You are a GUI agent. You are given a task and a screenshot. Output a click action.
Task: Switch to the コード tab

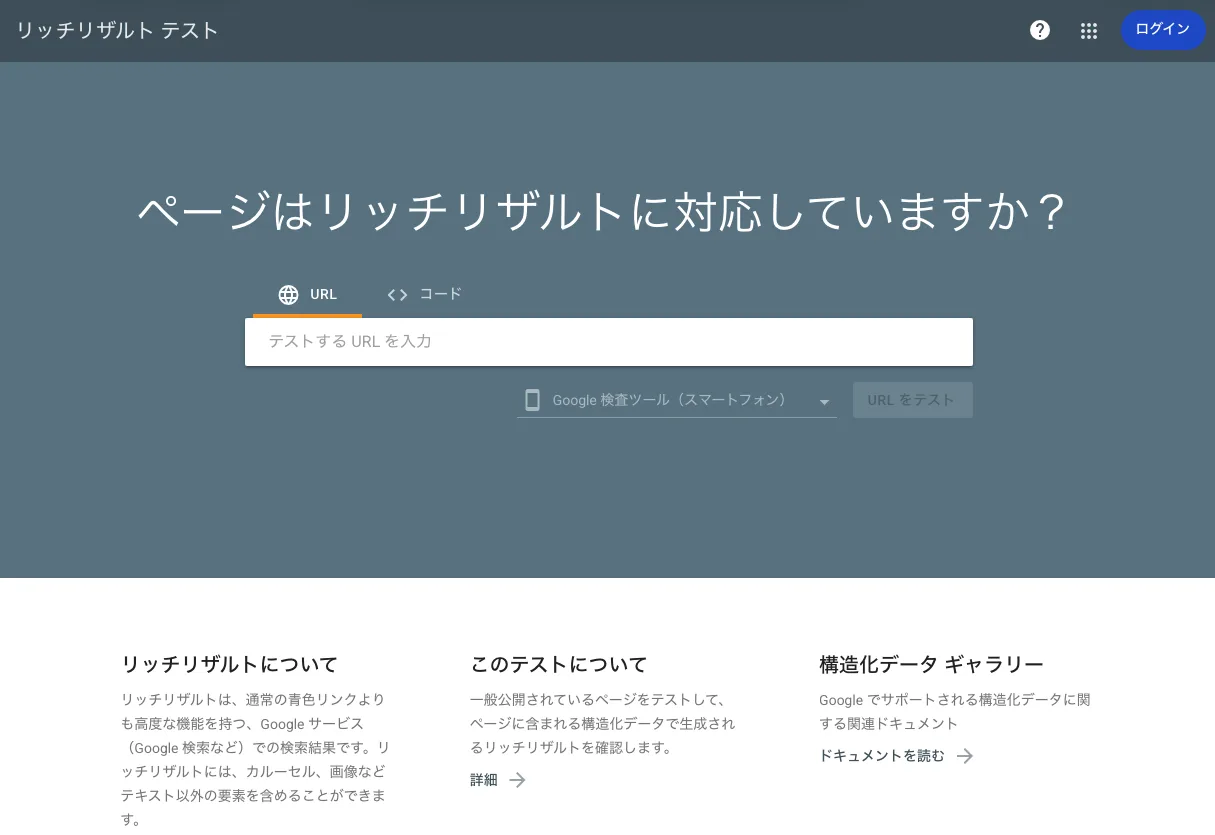(424, 295)
